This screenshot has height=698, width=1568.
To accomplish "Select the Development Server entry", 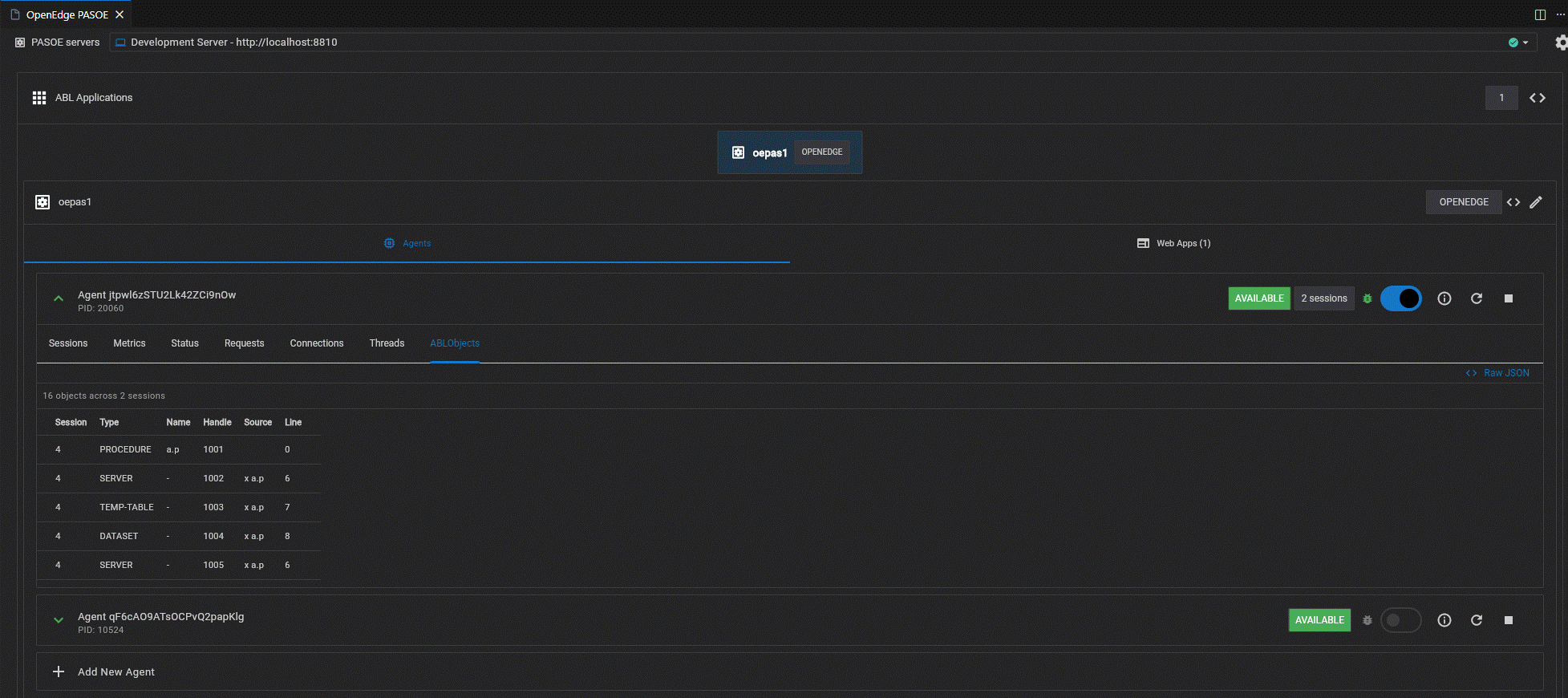I will click(x=823, y=43).
